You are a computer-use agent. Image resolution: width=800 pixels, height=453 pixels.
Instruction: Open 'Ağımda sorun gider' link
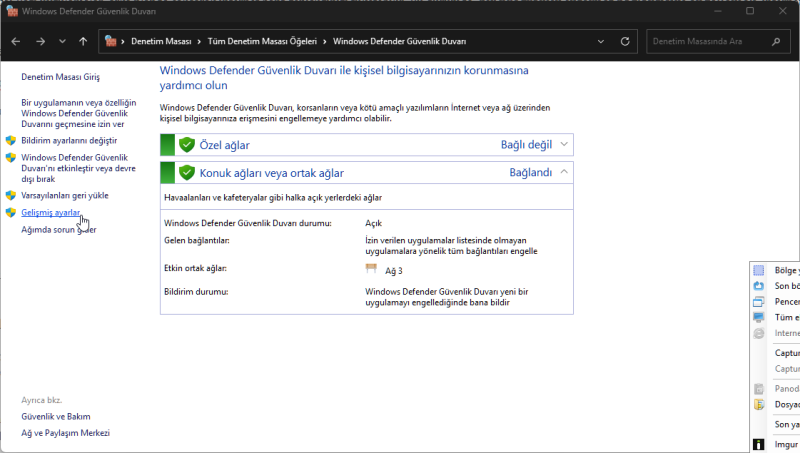(59, 230)
